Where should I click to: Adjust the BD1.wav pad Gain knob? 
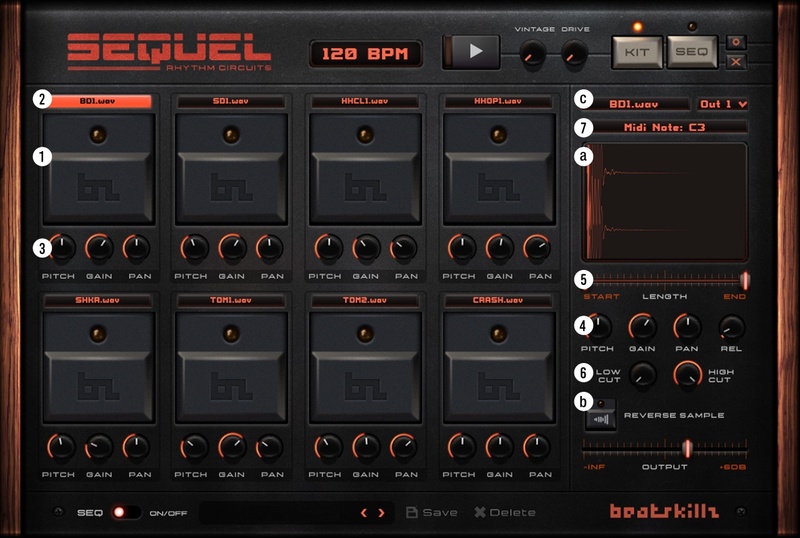(x=99, y=248)
